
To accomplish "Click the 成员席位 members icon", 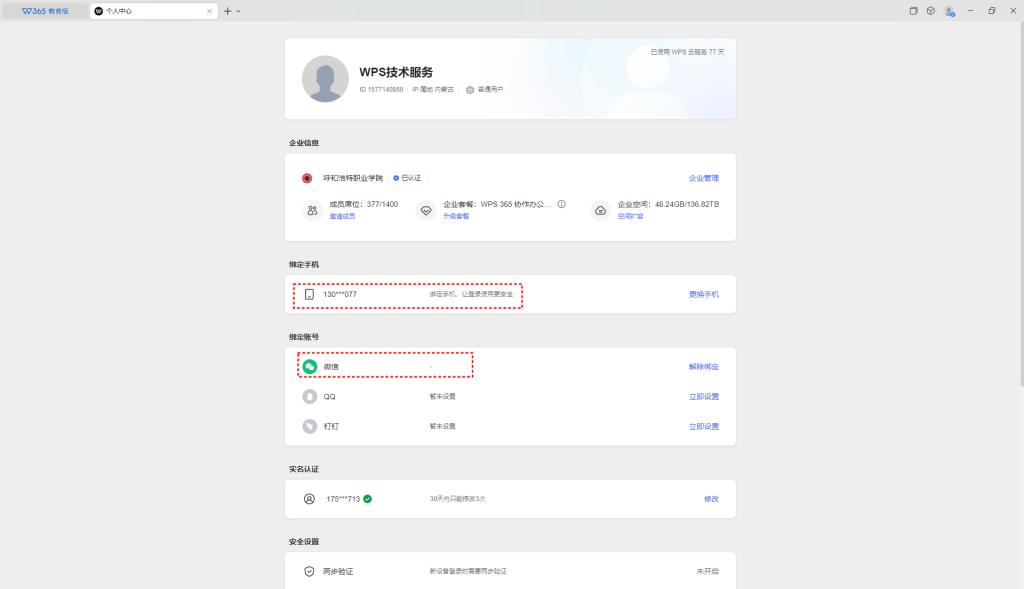I will click(x=312, y=210).
